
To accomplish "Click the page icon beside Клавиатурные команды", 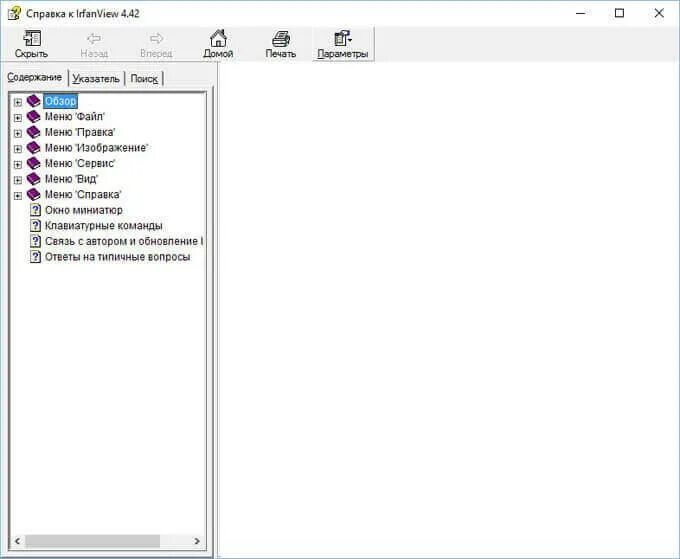I will pos(35,226).
